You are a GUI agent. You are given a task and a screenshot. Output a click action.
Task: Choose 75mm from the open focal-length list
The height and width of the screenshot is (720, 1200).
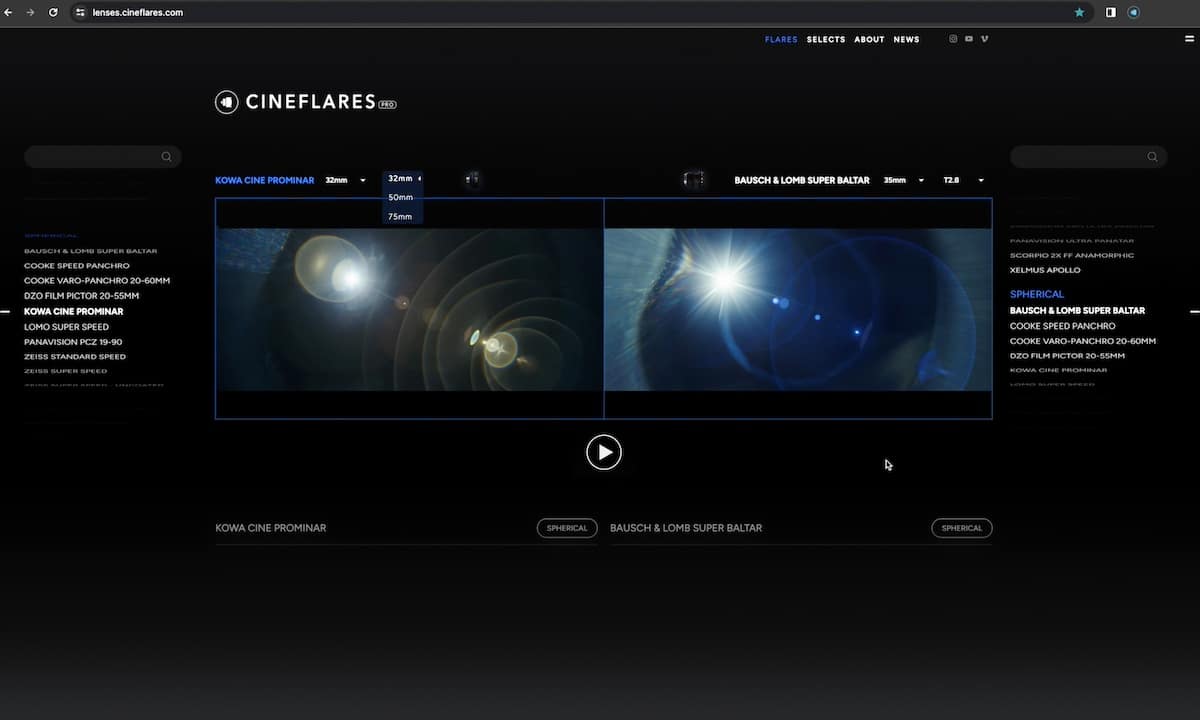tap(400, 217)
